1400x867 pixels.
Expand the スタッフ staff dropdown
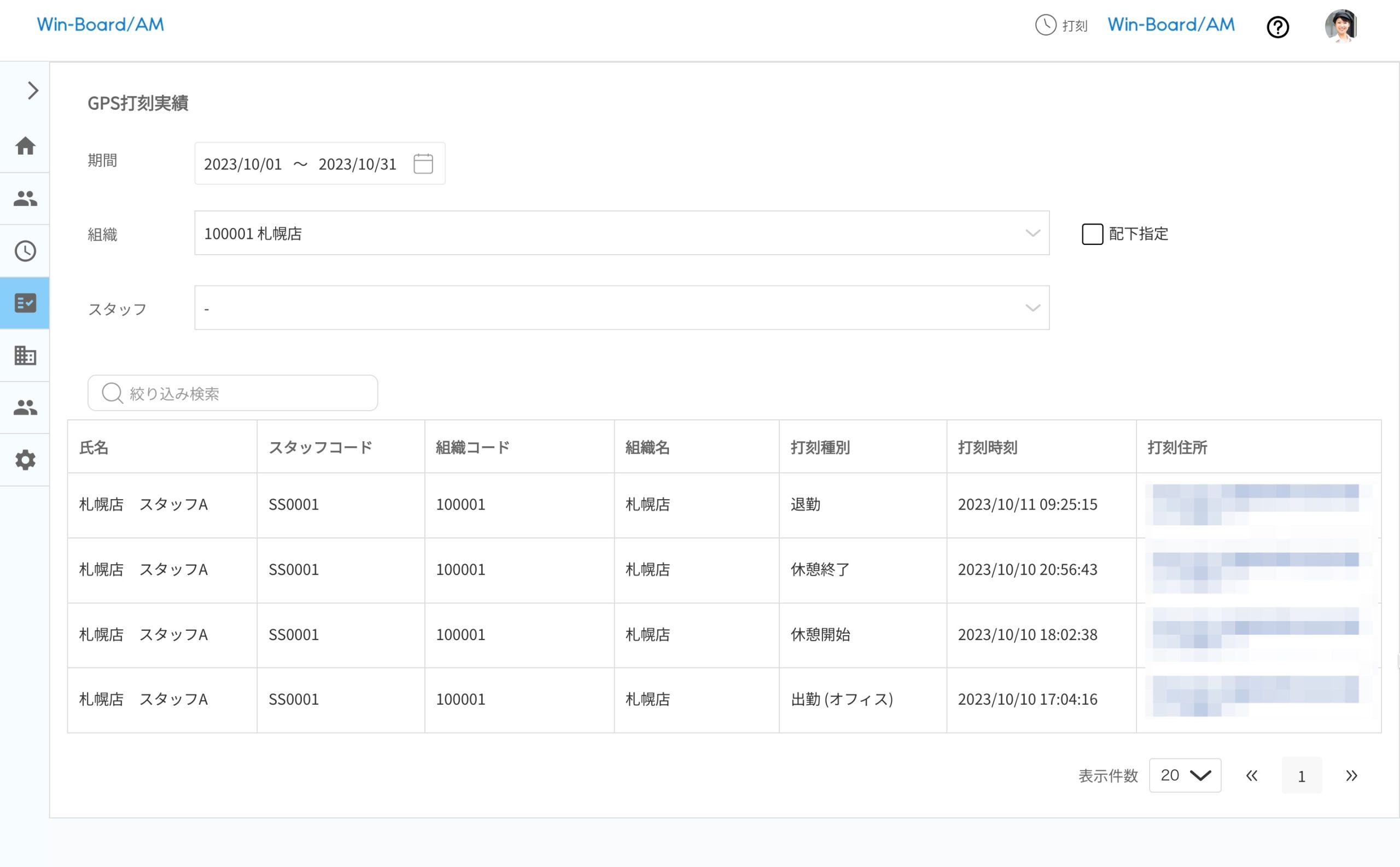point(1032,308)
